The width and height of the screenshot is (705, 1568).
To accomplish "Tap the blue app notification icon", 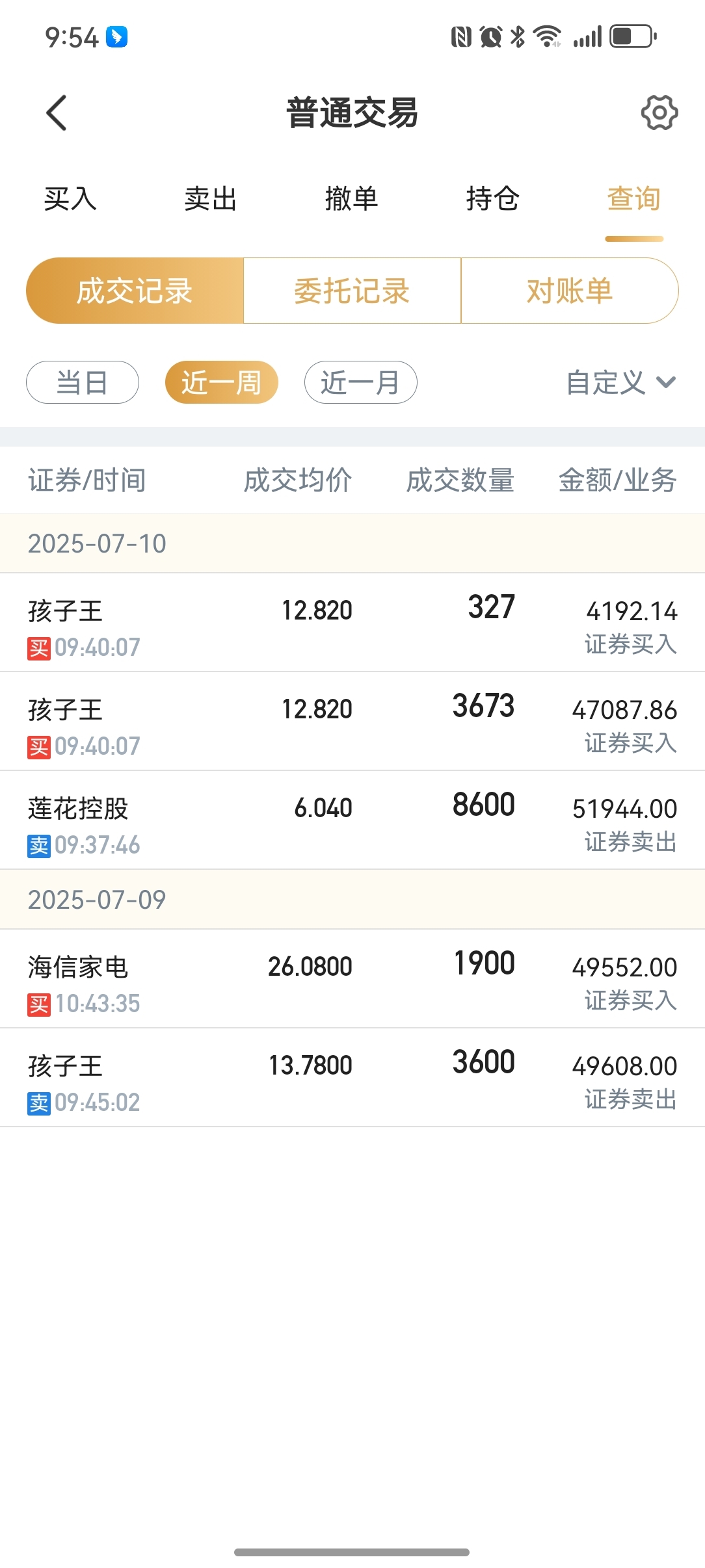I will point(117,37).
